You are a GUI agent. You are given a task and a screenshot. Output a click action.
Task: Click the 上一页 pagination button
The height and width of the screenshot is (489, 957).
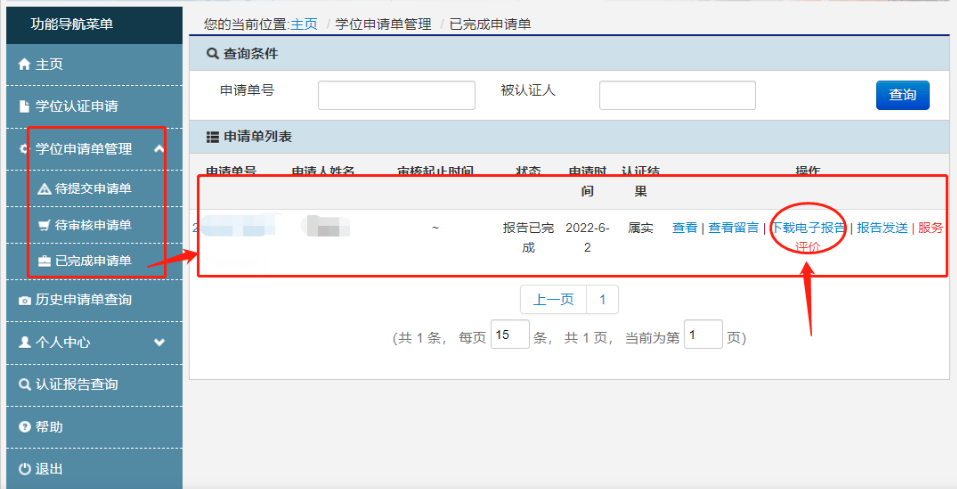click(x=553, y=299)
